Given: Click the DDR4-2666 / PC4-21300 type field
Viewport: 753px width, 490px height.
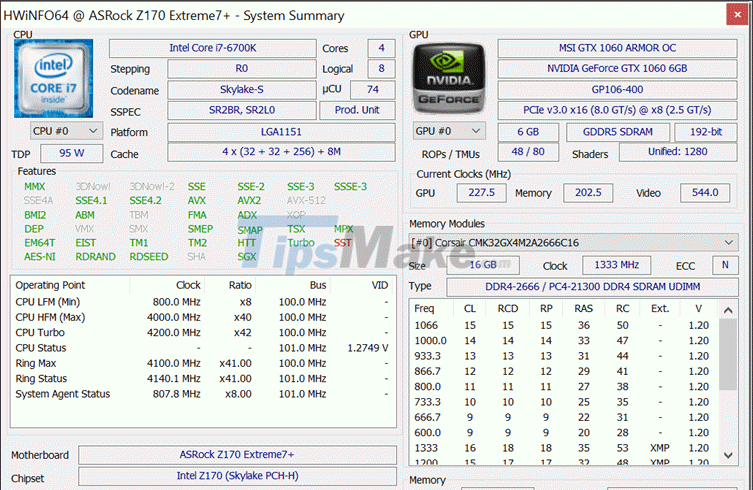Looking at the screenshot, I should (x=592, y=287).
